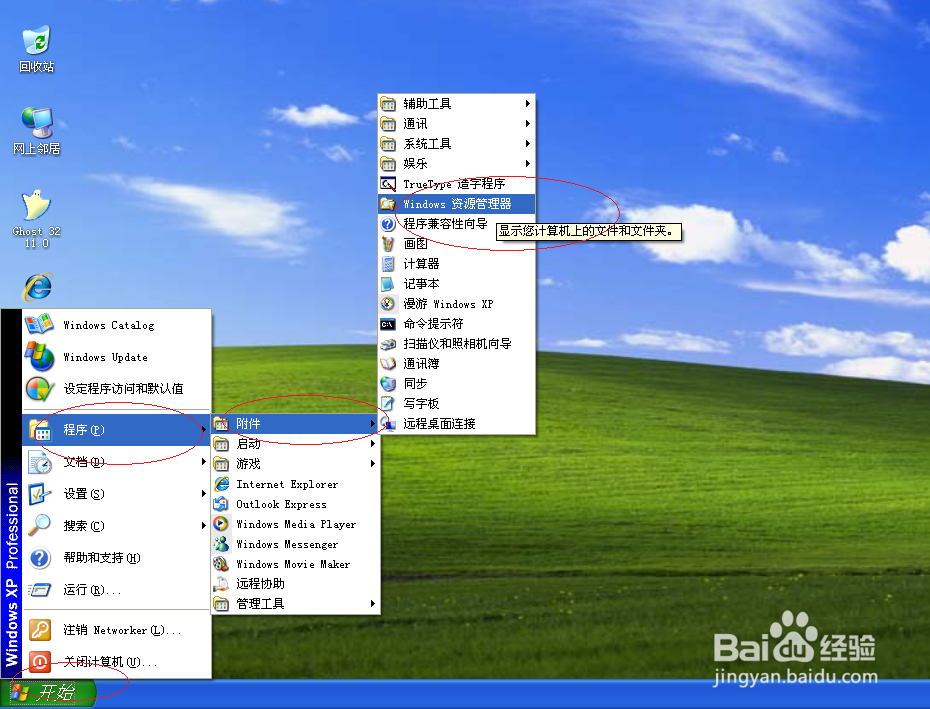Expand the 娱乐 submenu arrow
This screenshot has width=930, height=709.
pyautogui.click(x=527, y=163)
